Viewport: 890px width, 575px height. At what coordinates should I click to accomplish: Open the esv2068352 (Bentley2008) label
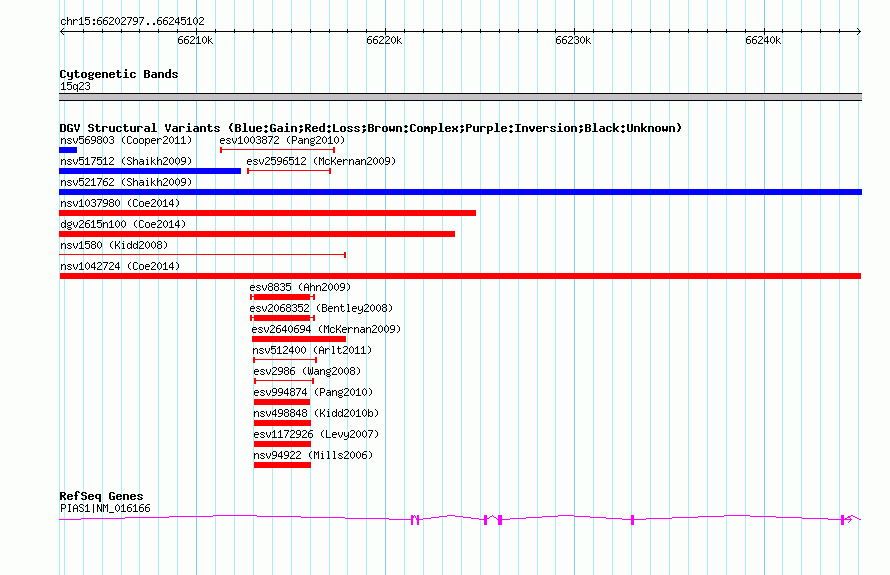(x=321, y=308)
